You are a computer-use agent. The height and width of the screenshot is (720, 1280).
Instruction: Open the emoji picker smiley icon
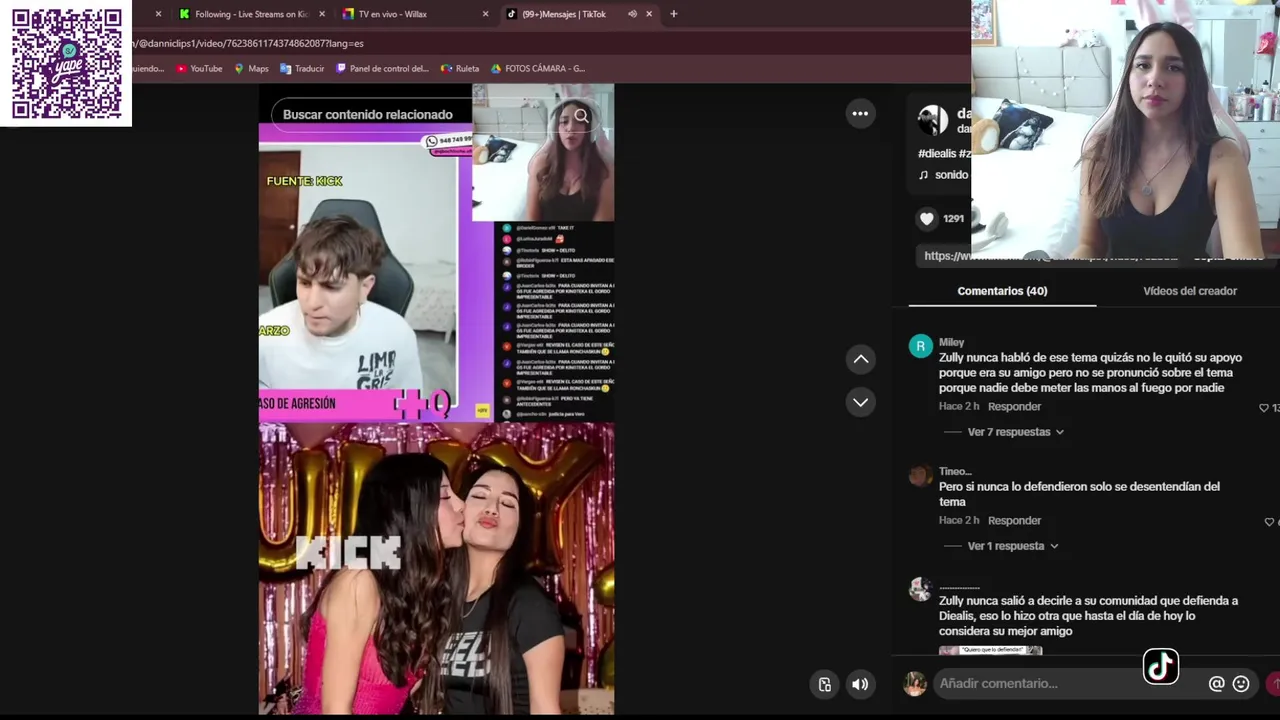tap(1241, 684)
